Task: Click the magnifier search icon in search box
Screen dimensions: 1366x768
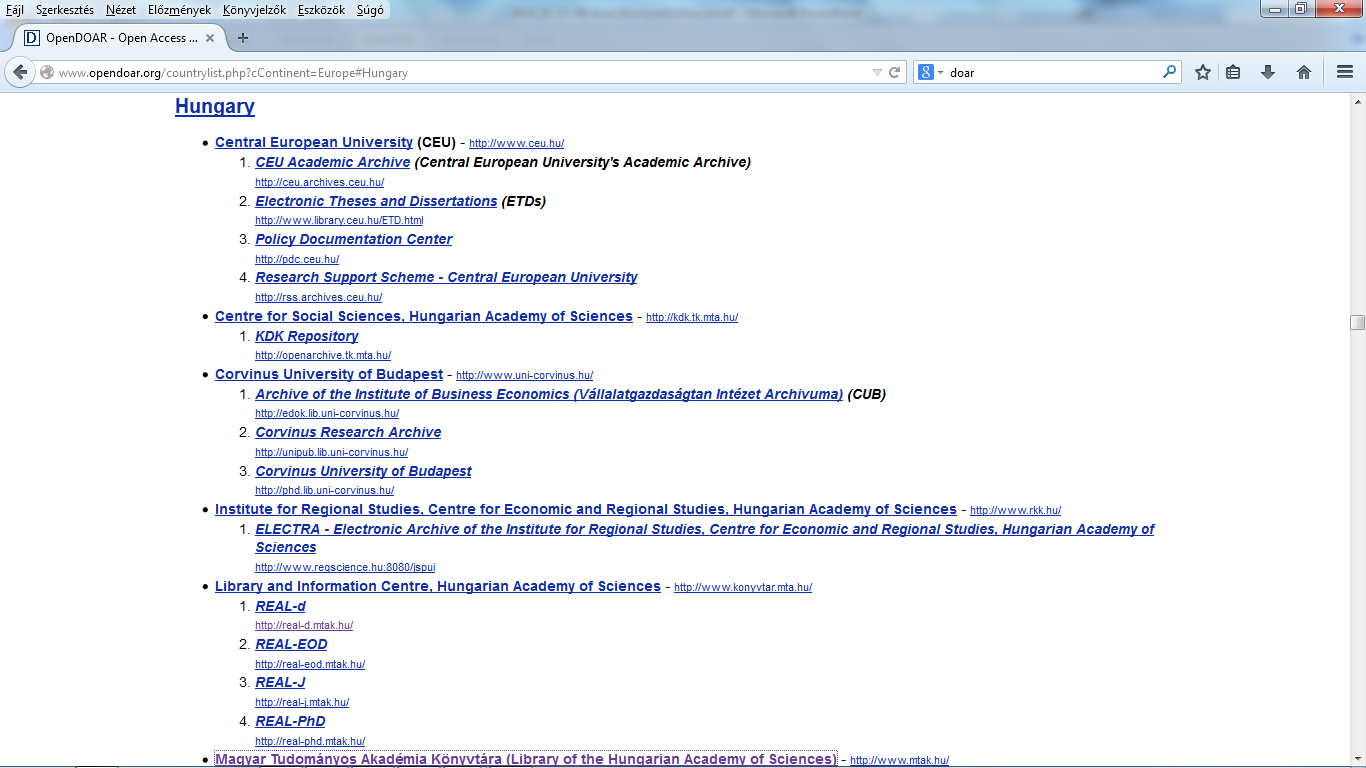Action: (x=1169, y=72)
